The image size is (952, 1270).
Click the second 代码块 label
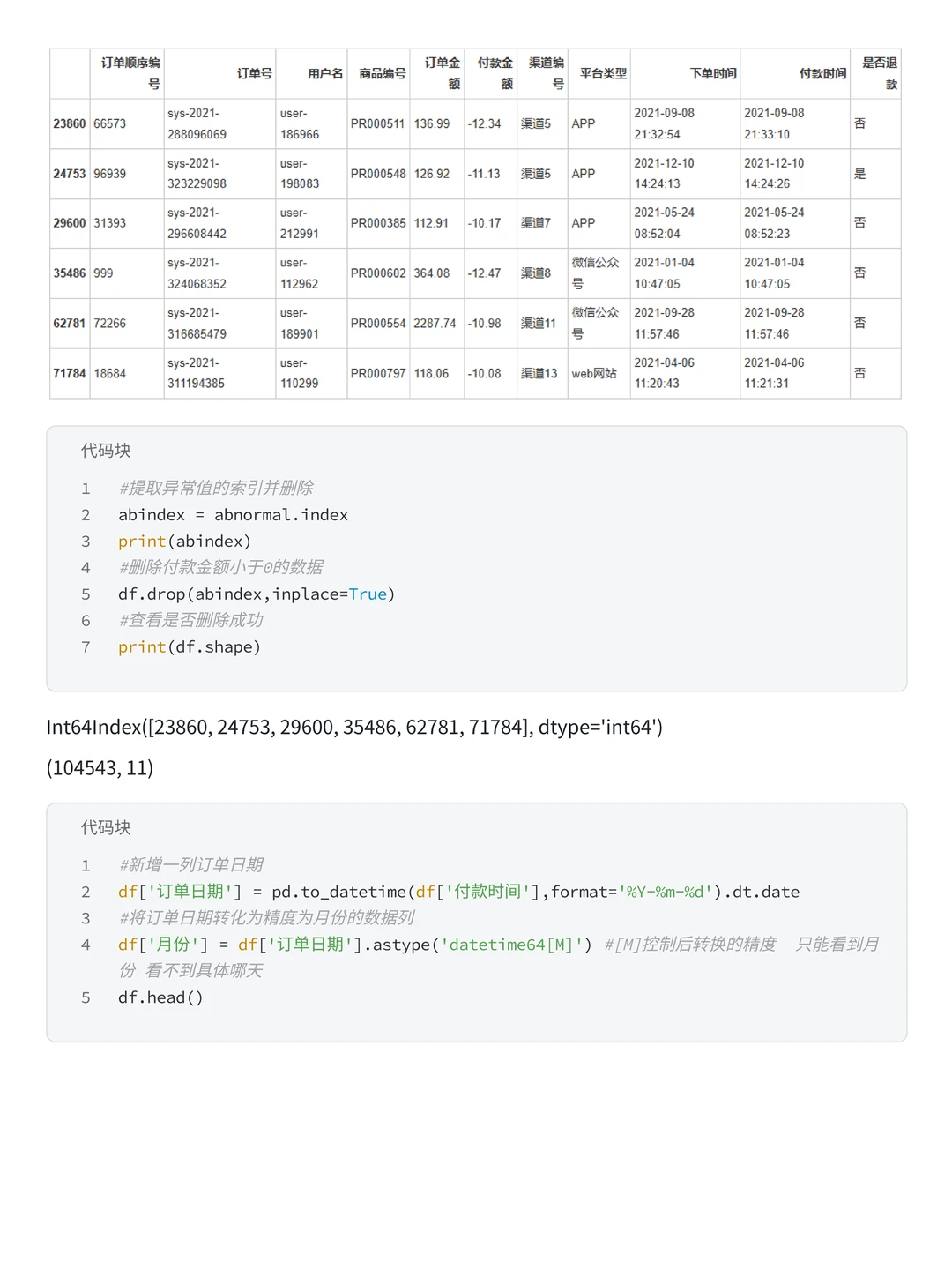point(106,827)
